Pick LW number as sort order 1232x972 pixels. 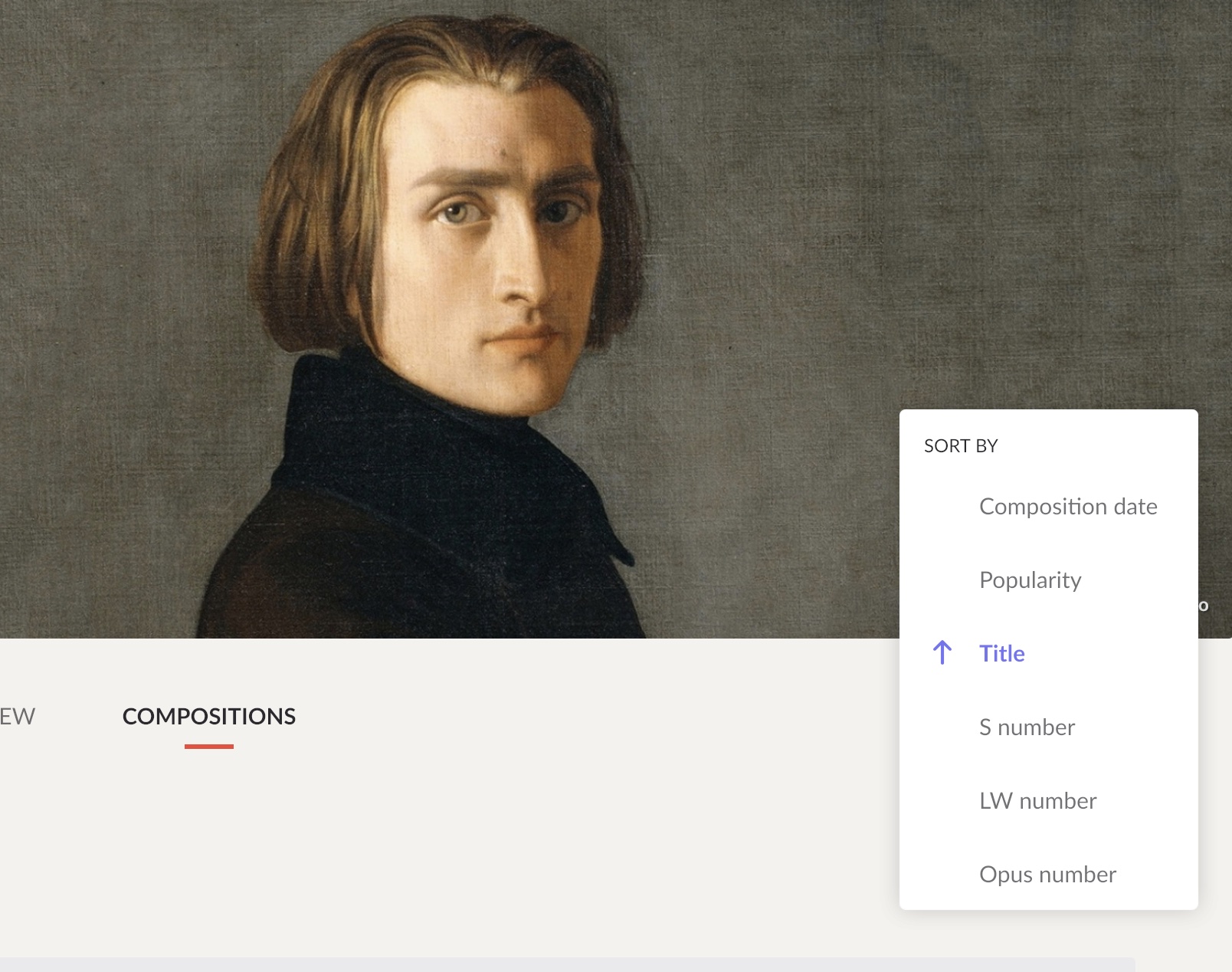(1038, 800)
